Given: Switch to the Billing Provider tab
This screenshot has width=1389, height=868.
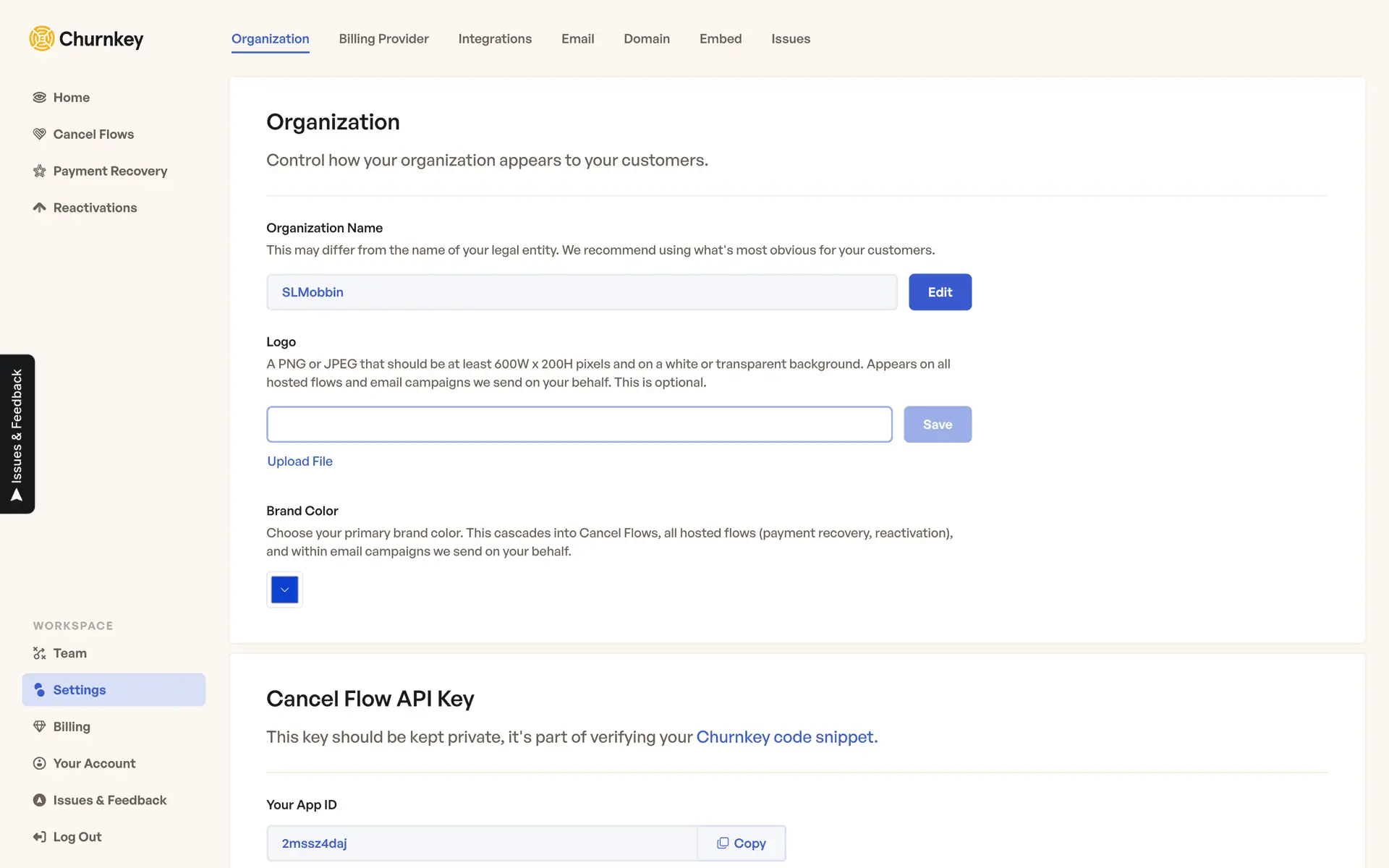Looking at the screenshot, I should tap(383, 39).
